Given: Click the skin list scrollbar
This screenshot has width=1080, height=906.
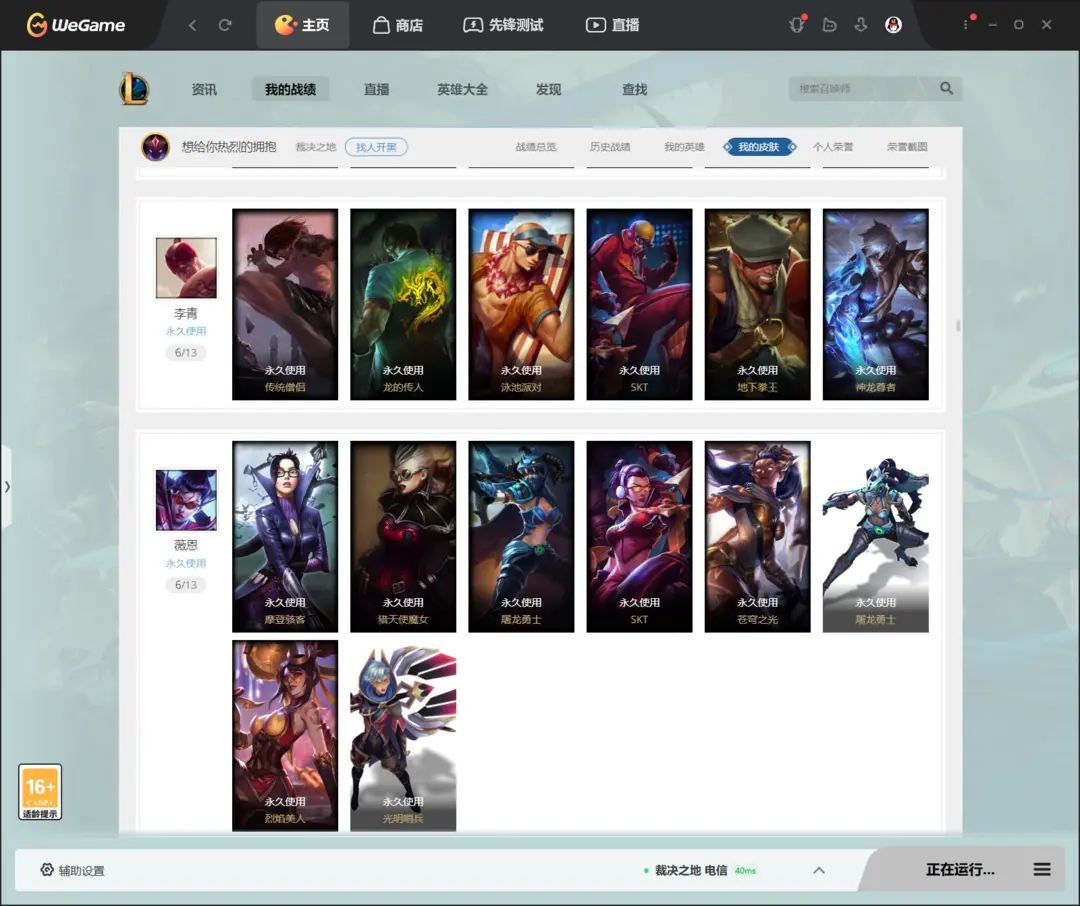Looking at the screenshot, I should 957,325.
